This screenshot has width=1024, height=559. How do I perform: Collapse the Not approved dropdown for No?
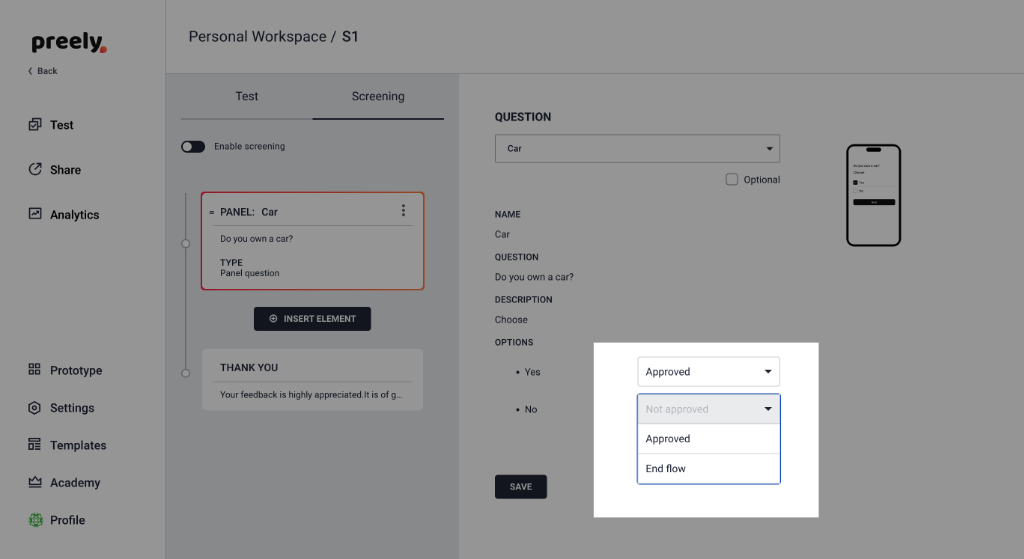[x=709, y=409]
